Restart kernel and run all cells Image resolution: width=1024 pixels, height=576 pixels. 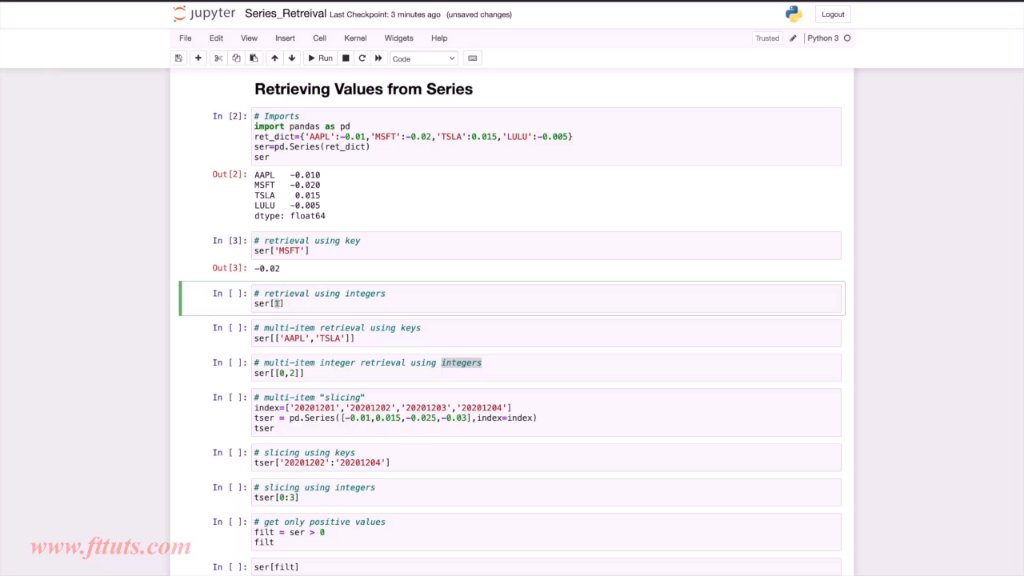pos(378,58)
